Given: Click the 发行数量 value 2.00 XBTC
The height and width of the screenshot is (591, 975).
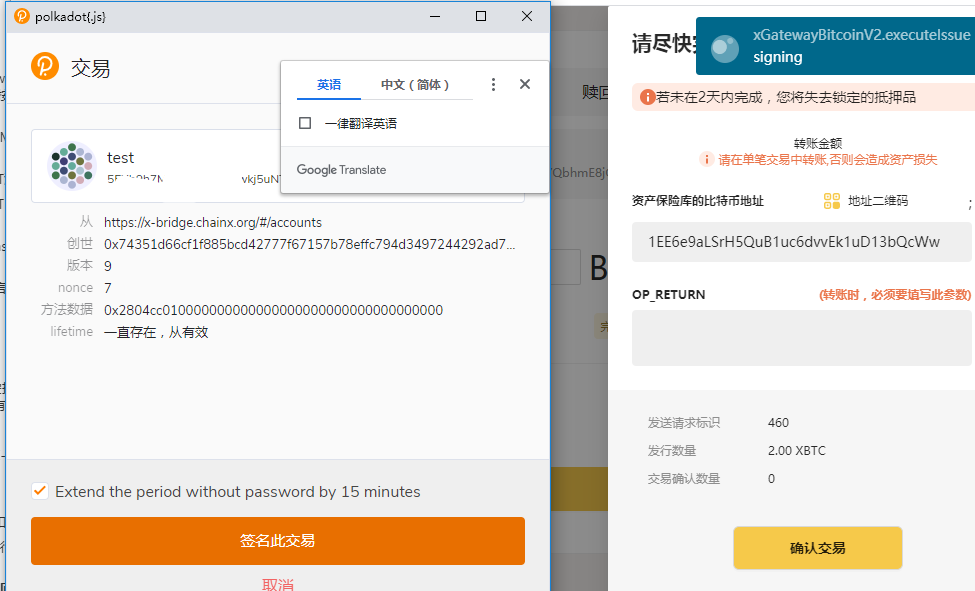Looking at the screenshot, I should coord(797,450).
